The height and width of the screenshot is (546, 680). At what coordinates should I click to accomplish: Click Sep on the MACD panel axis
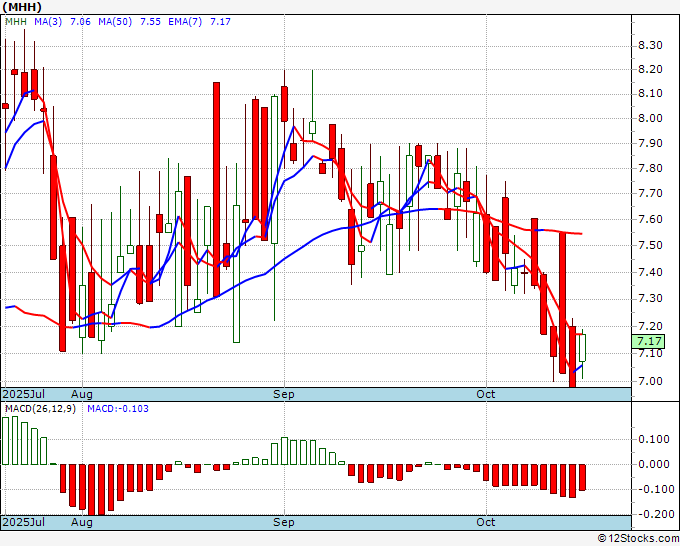point(284,522)
